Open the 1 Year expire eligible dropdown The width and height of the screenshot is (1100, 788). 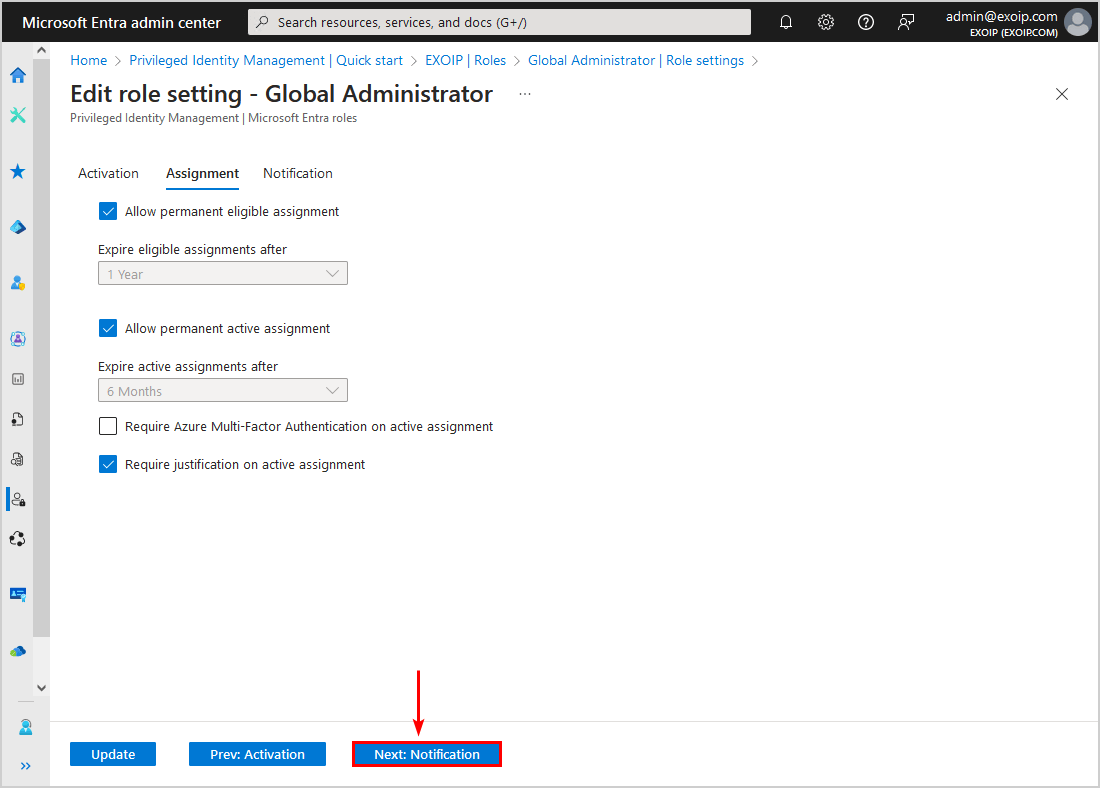click(x=222, y=274)
